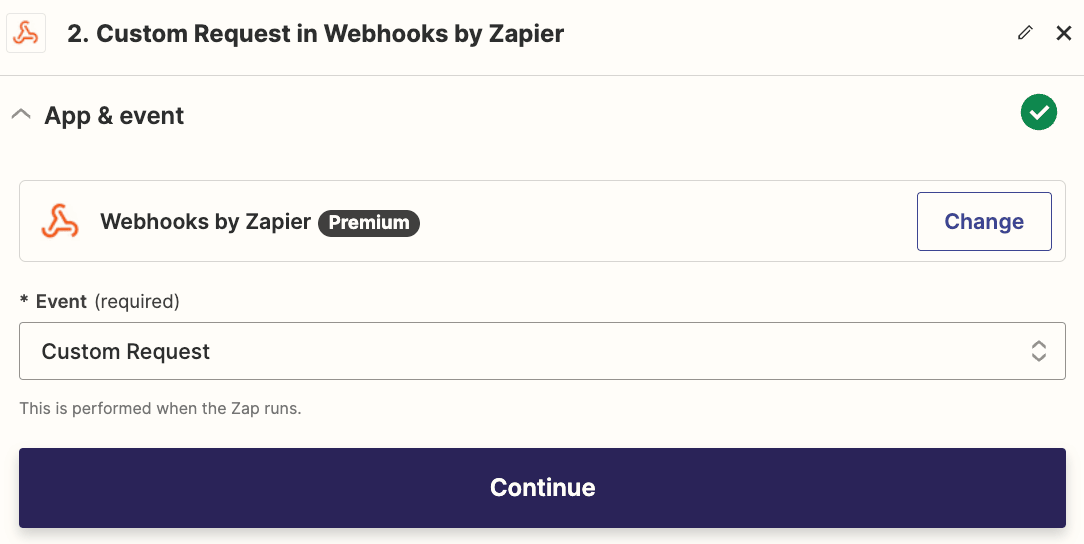Click empty space in the app selection card
This screenshot has width=1084, height=544.
click(x=660, y=222)
